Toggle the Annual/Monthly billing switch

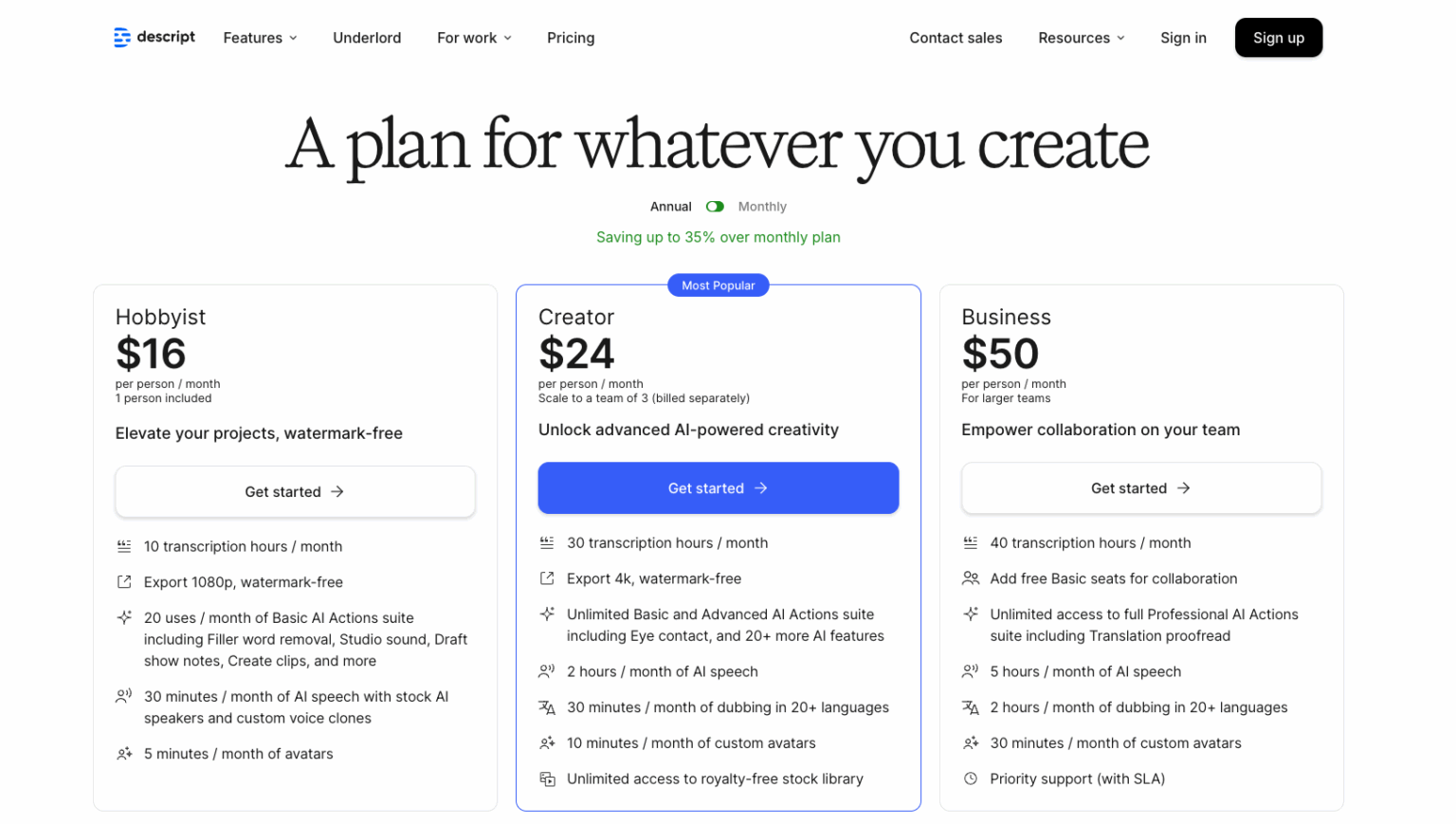pyautogui.click(x=715, y=207)
